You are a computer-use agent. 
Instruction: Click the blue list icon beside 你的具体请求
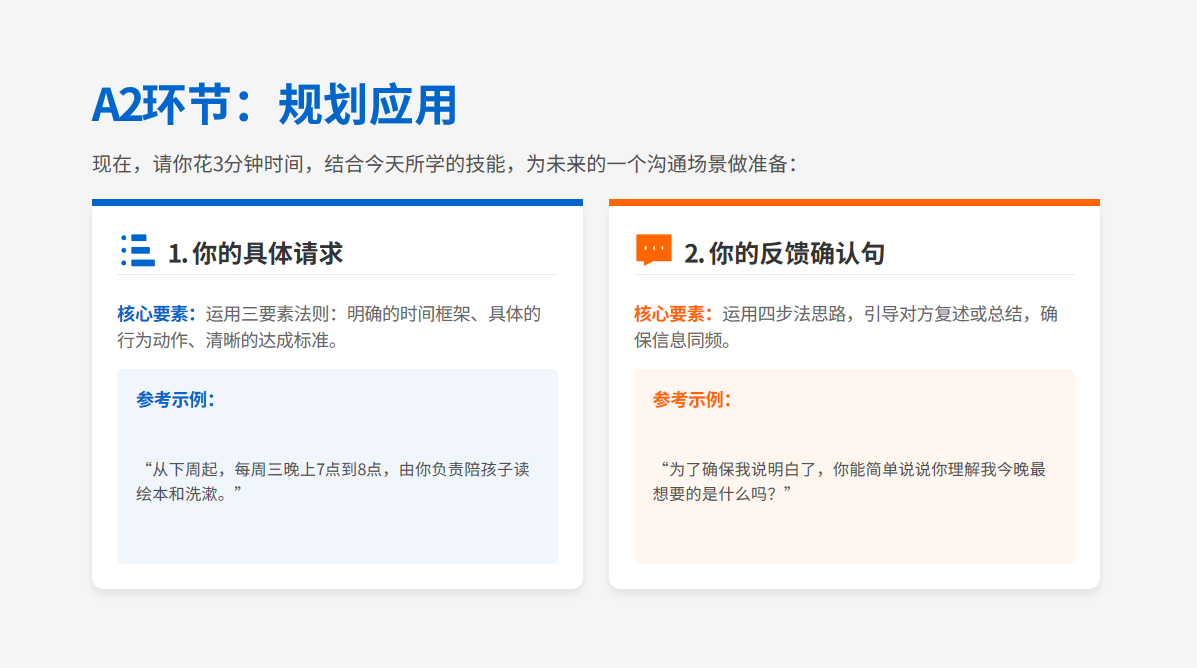tap(137, 251)
